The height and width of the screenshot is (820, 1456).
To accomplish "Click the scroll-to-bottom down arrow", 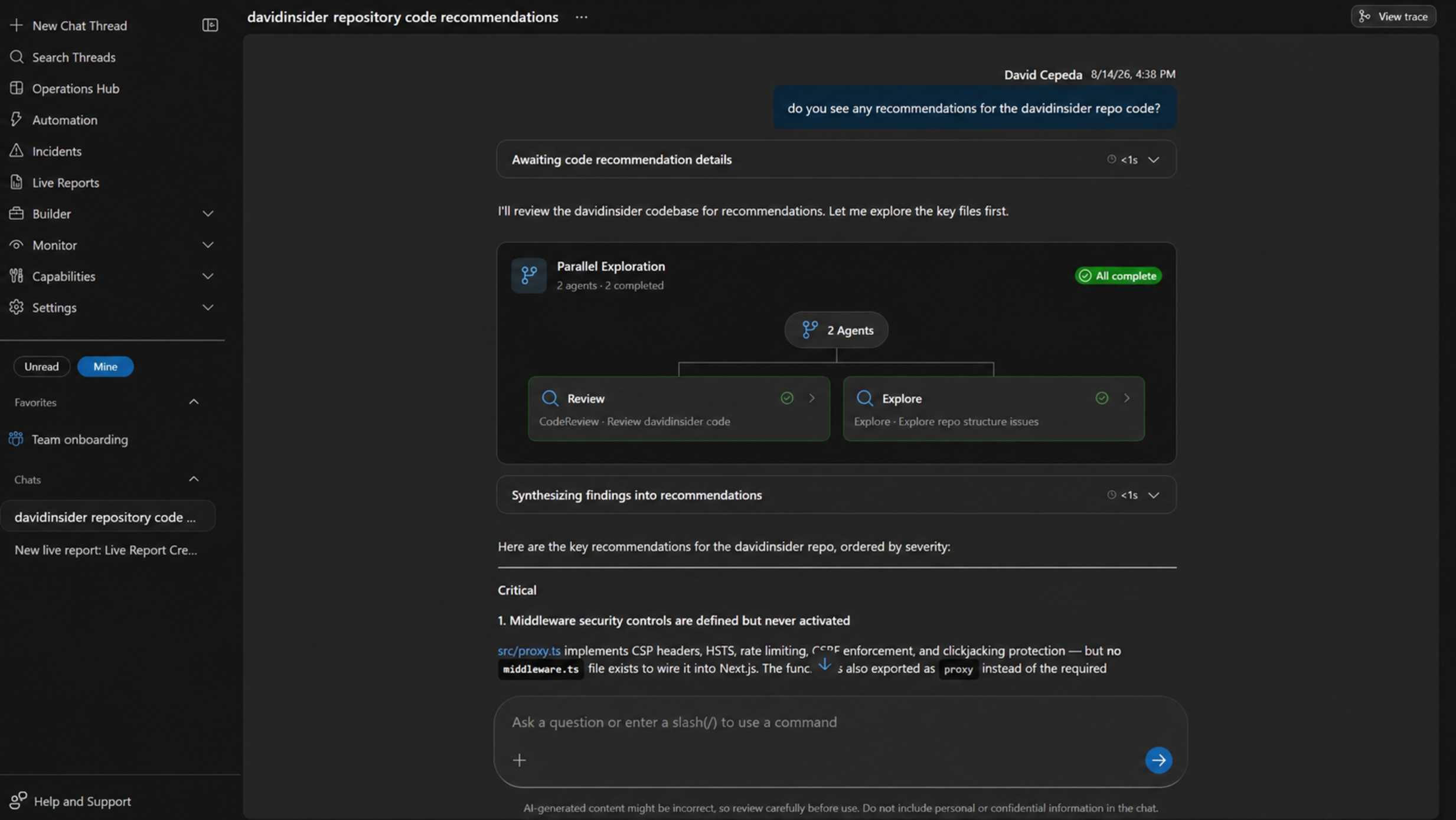I will click(824, 664).
